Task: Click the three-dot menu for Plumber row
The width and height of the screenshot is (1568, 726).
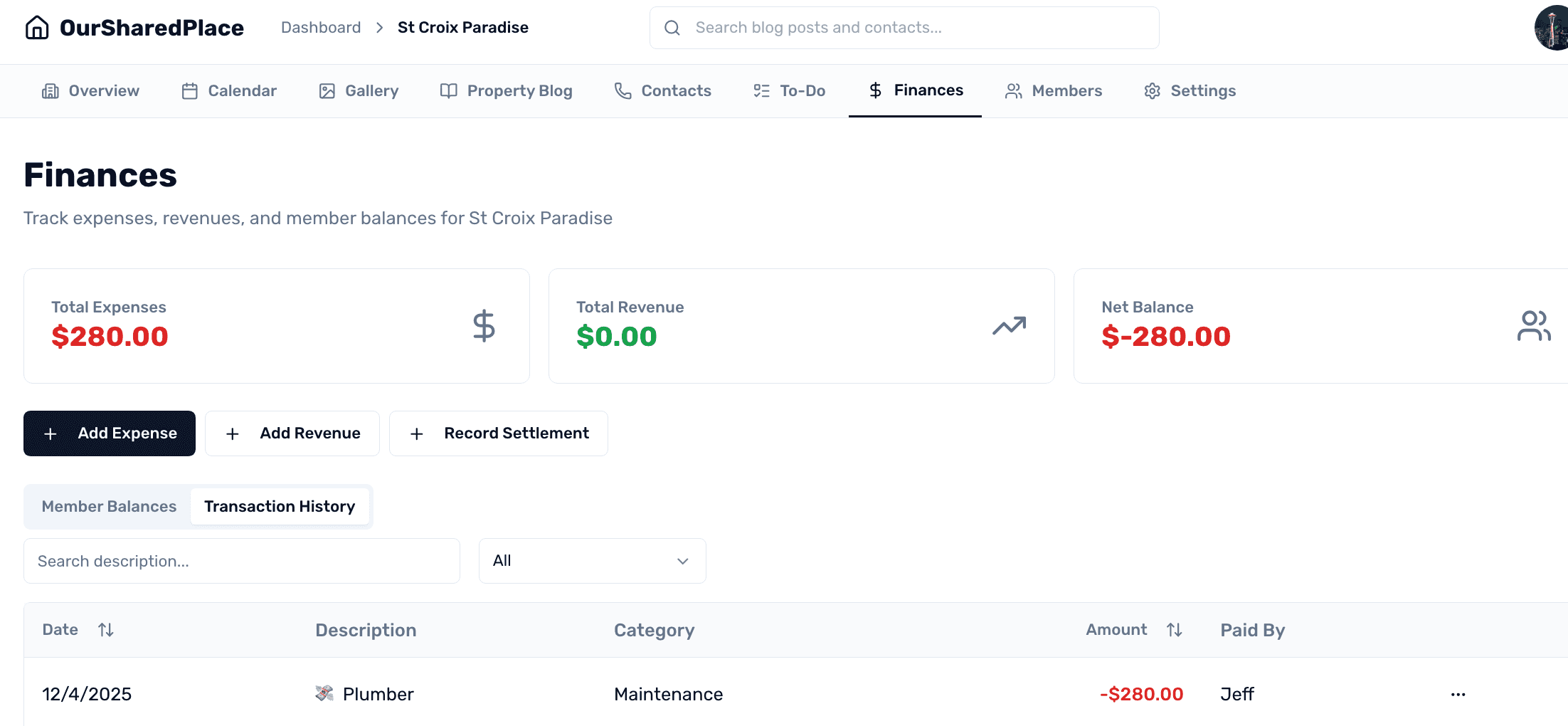Action: click(x=1458, y=695)
